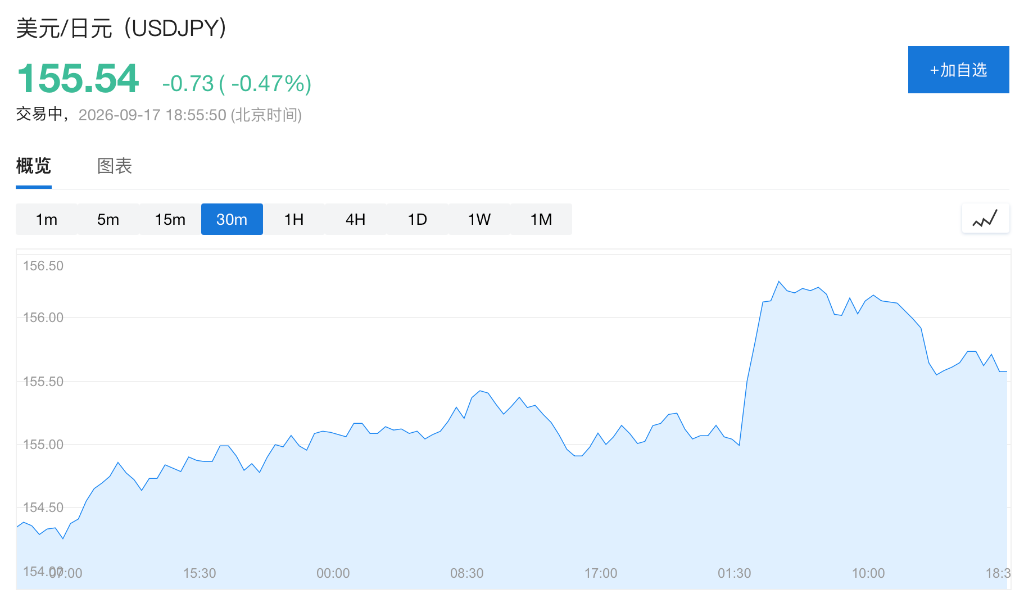Click the 美元/日元 (USDJPY) title
The height and width of the screenshot is (604, 1024).
121,28
